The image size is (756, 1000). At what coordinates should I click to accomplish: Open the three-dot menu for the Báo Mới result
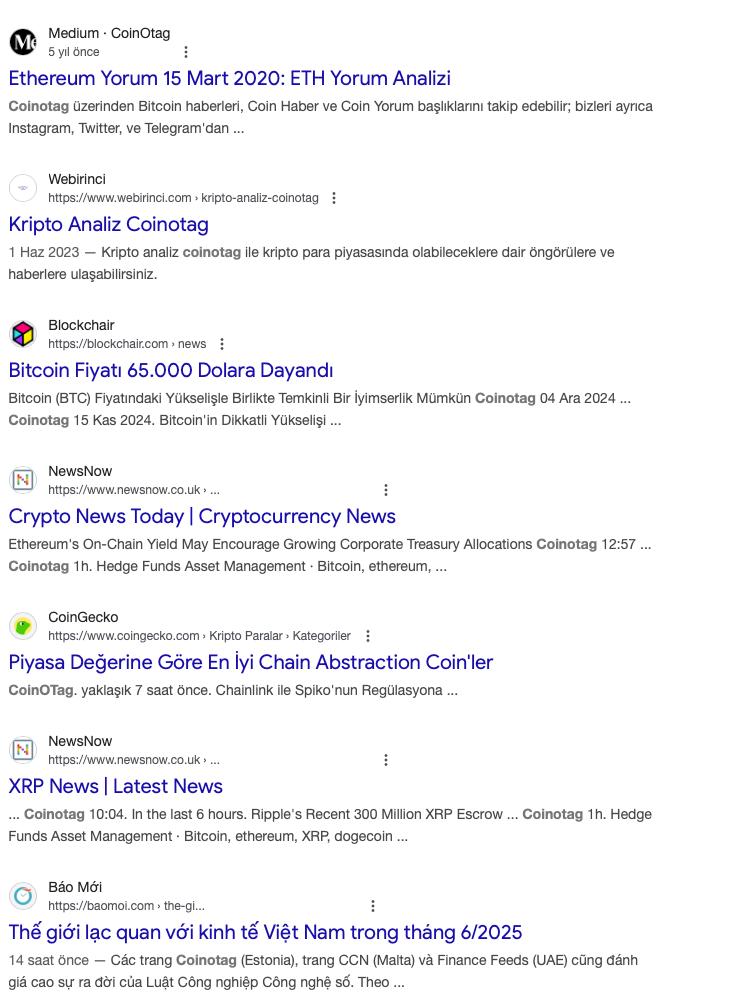click(373, 906)
